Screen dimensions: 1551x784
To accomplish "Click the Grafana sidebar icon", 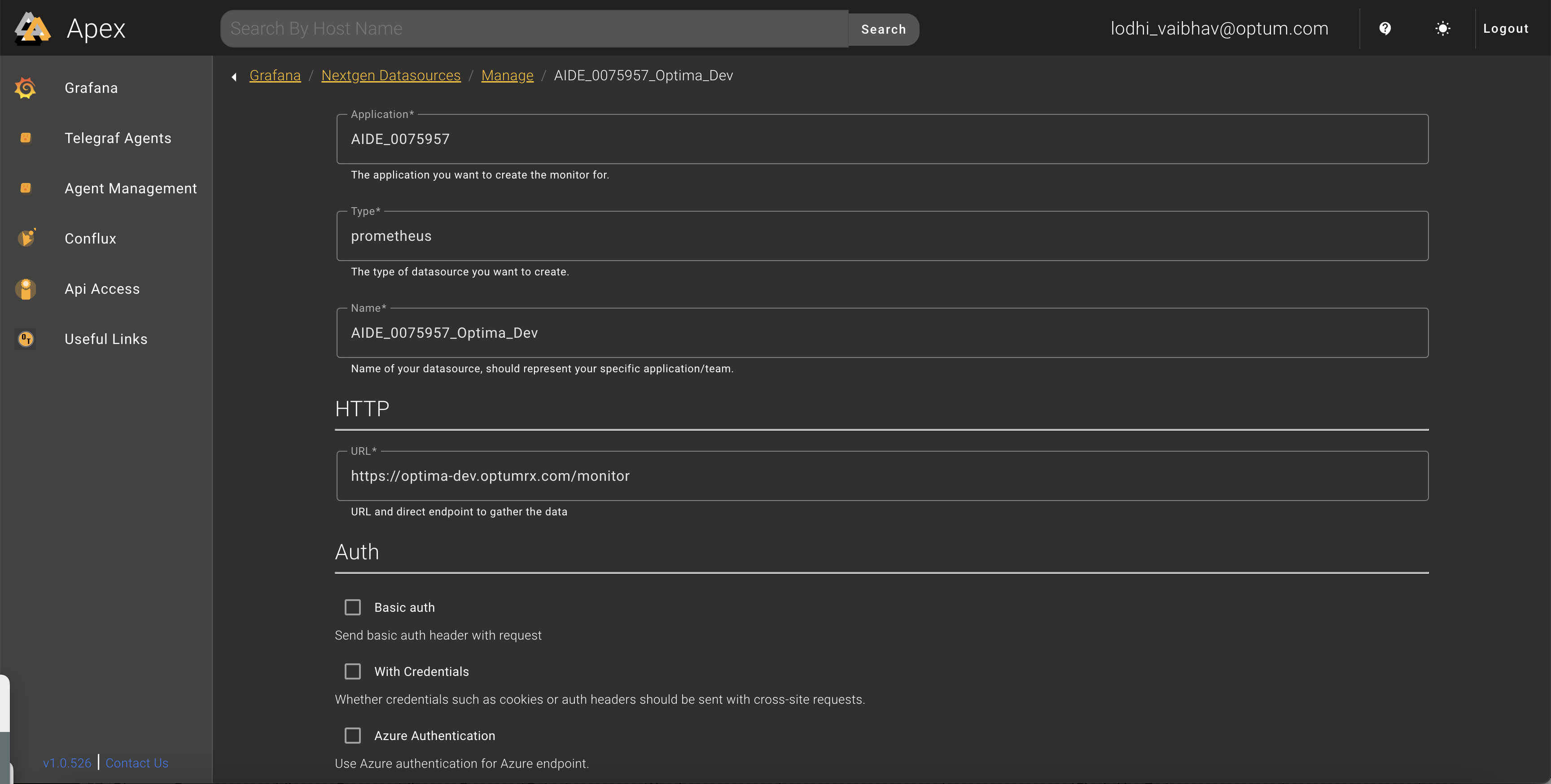I will pyautogui.click(x=25, y=88).
